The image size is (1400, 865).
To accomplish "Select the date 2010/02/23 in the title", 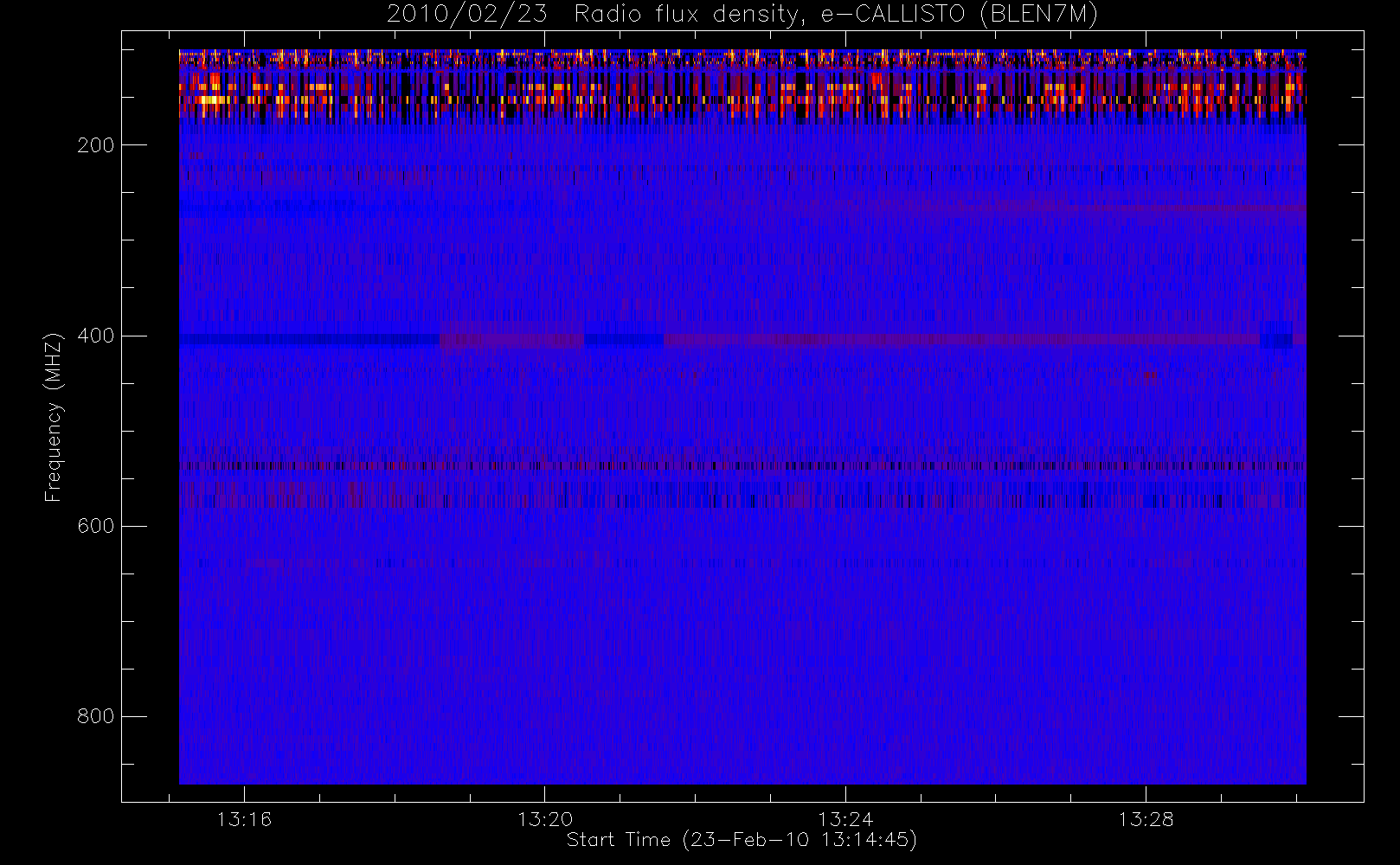I will tap(466, 15).
